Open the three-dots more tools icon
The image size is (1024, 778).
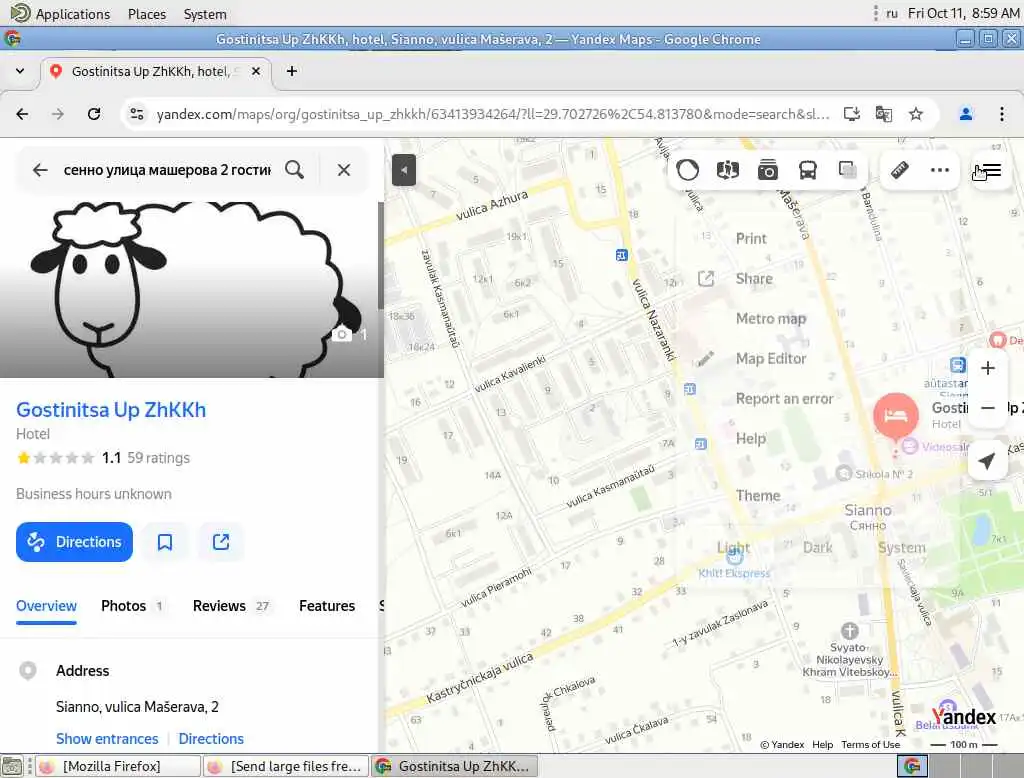940,170
